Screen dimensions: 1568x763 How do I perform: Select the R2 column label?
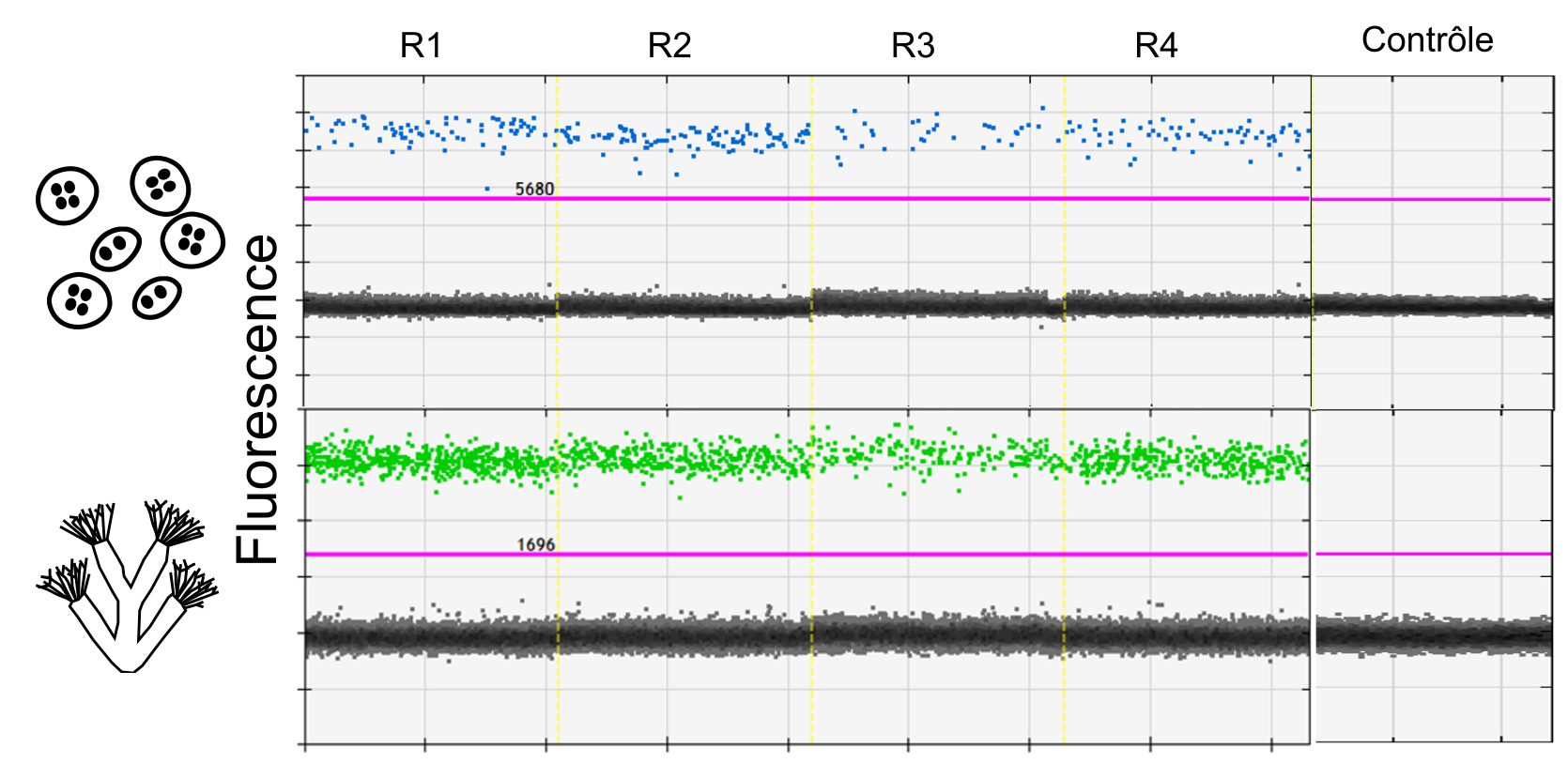(669, 45)
